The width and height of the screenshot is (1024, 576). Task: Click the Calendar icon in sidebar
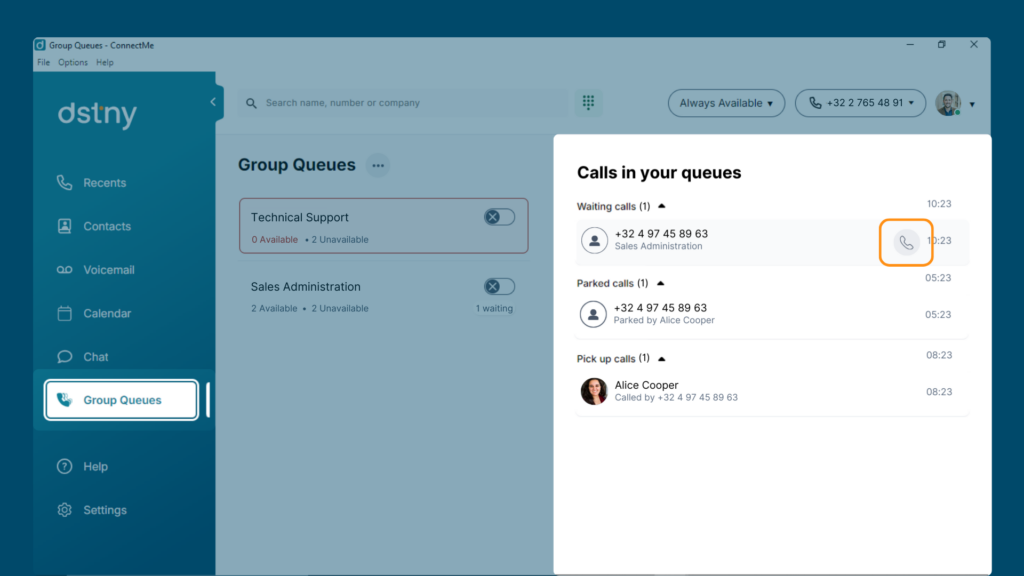coord(64,313)
